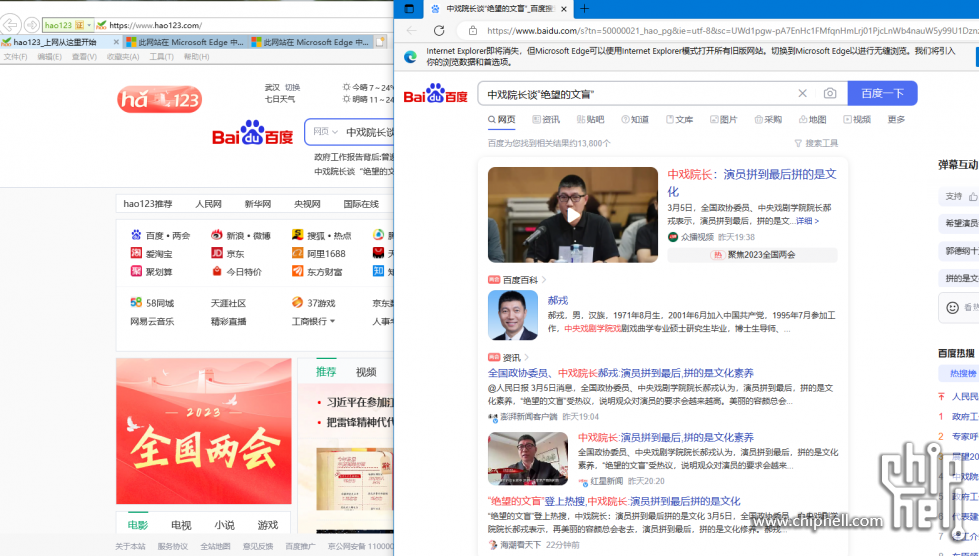
Task: Open the hao123 certificate badge dropdown in IE address bar
Action: click(x=89, y=25)
